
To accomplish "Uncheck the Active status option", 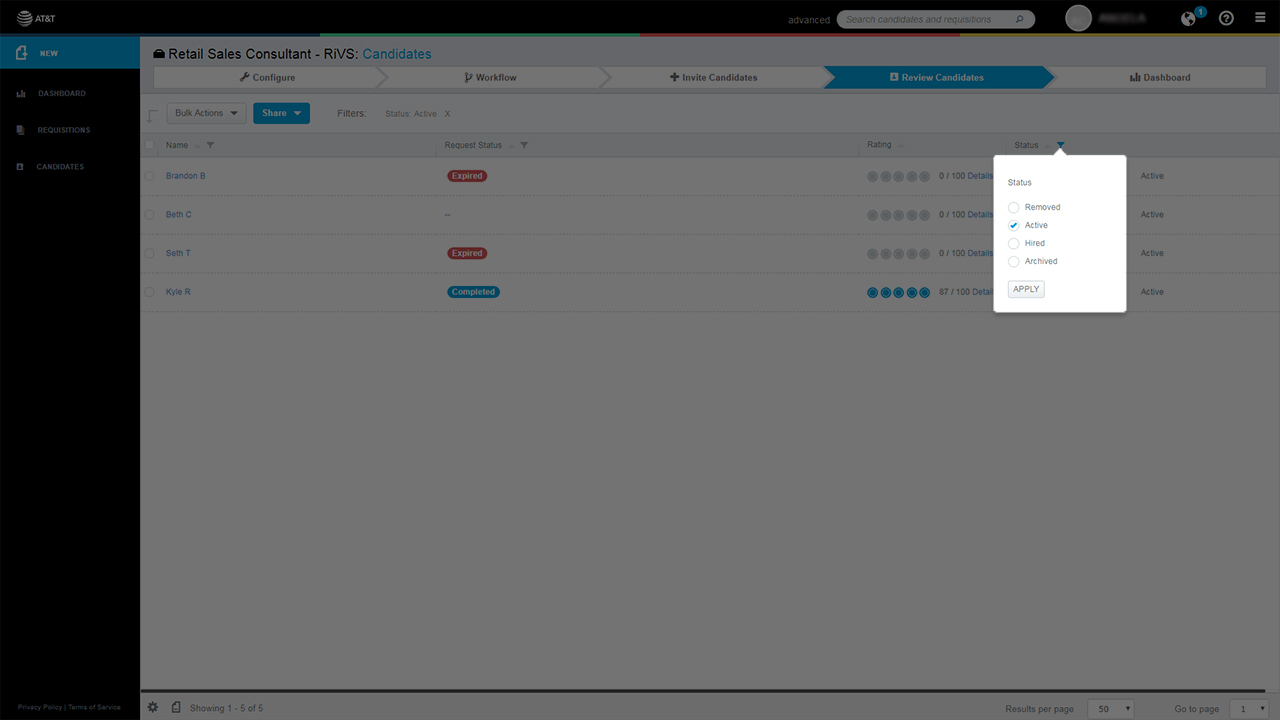I will [x=1014, y=225].
